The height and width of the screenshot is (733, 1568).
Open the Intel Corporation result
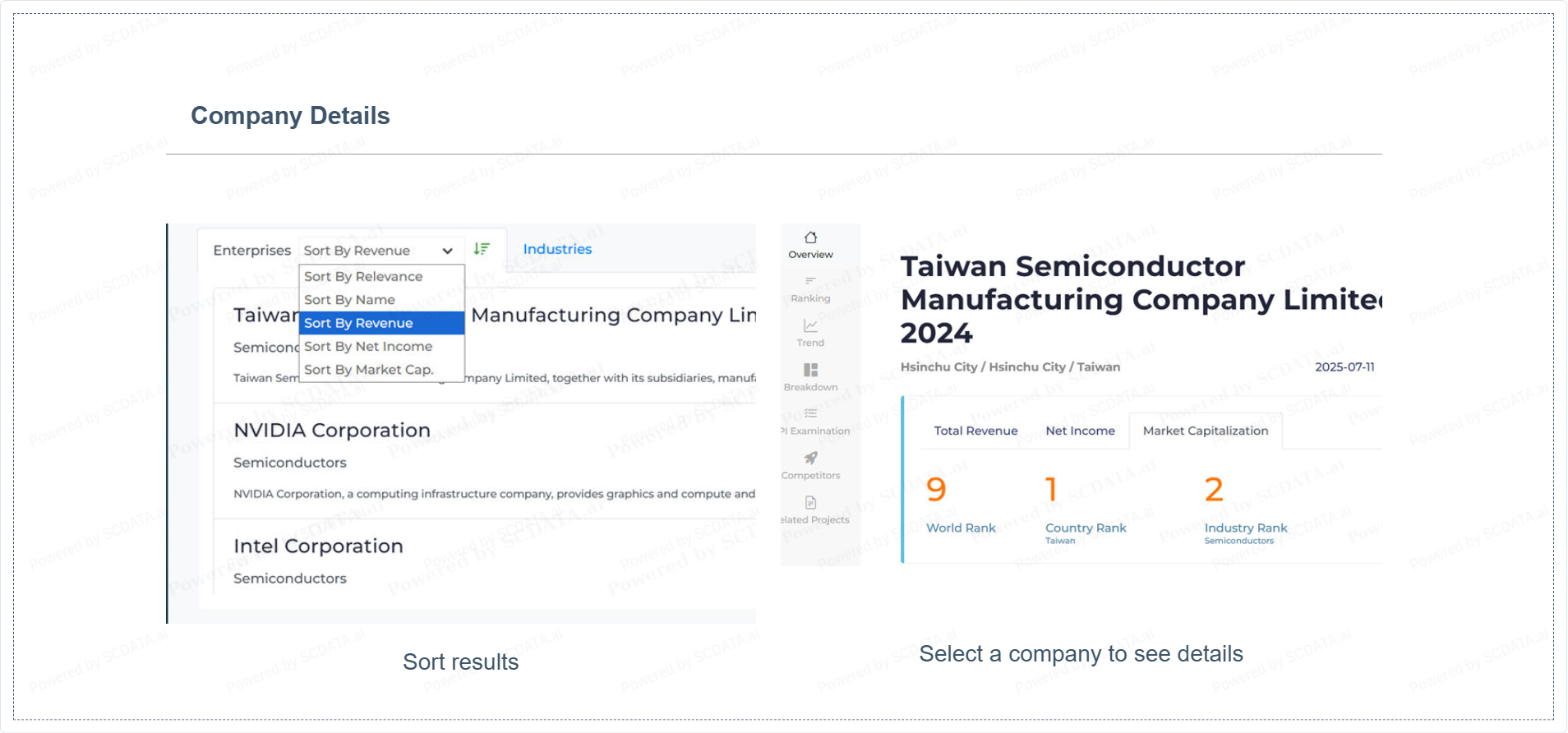(x=318, y=546)
